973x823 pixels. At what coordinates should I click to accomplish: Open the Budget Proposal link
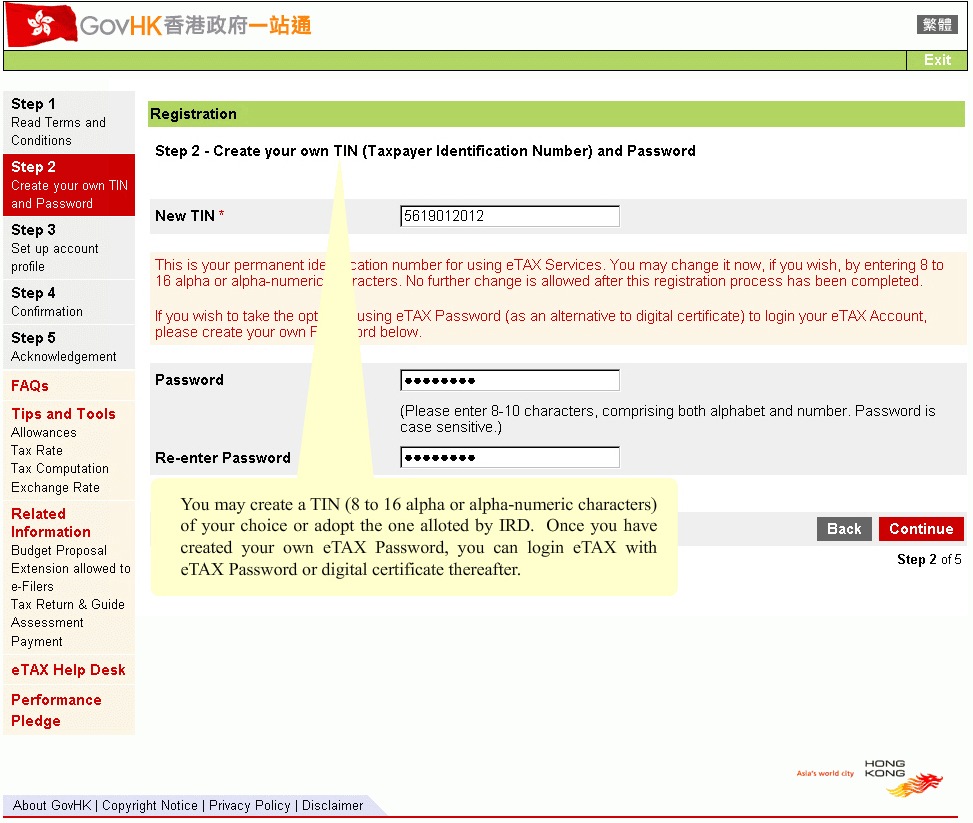tap(59, 551)
